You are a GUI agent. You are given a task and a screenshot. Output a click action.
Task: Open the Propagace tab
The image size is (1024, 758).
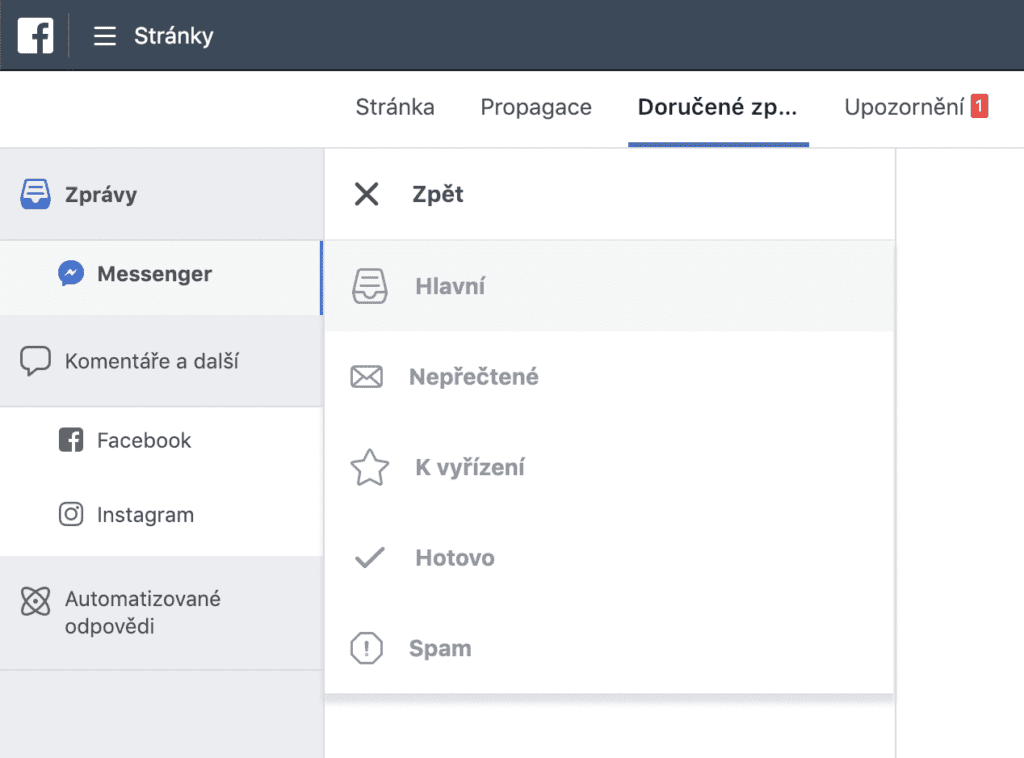click(536, 107)
